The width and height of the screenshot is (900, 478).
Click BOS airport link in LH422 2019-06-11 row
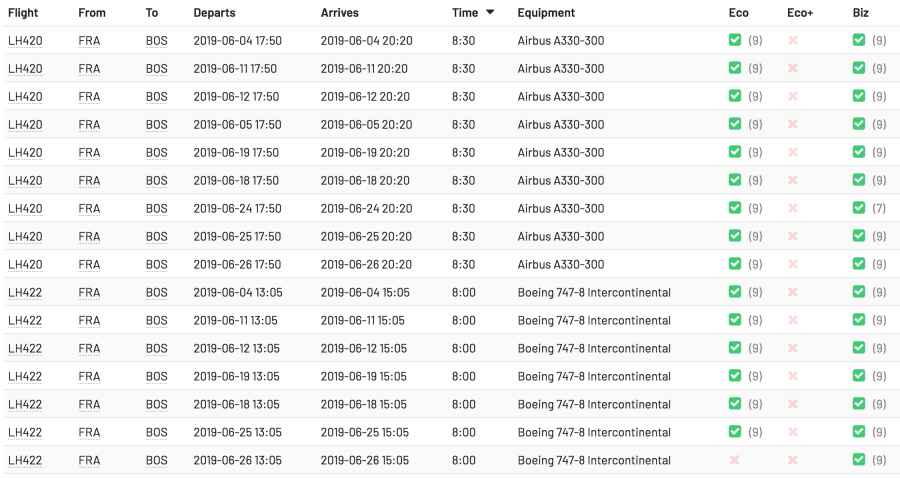(156, 320)
